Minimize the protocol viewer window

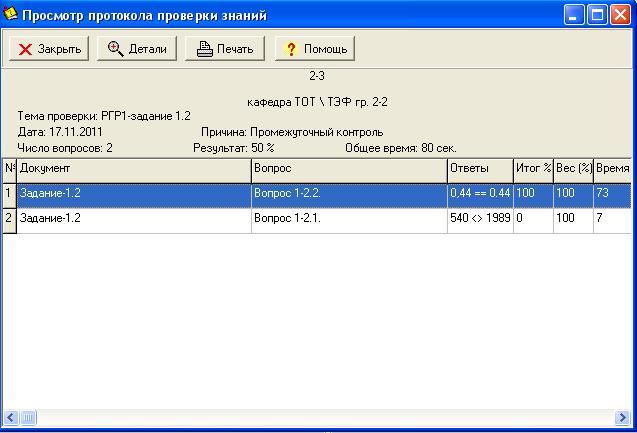(x=574, y=15)
